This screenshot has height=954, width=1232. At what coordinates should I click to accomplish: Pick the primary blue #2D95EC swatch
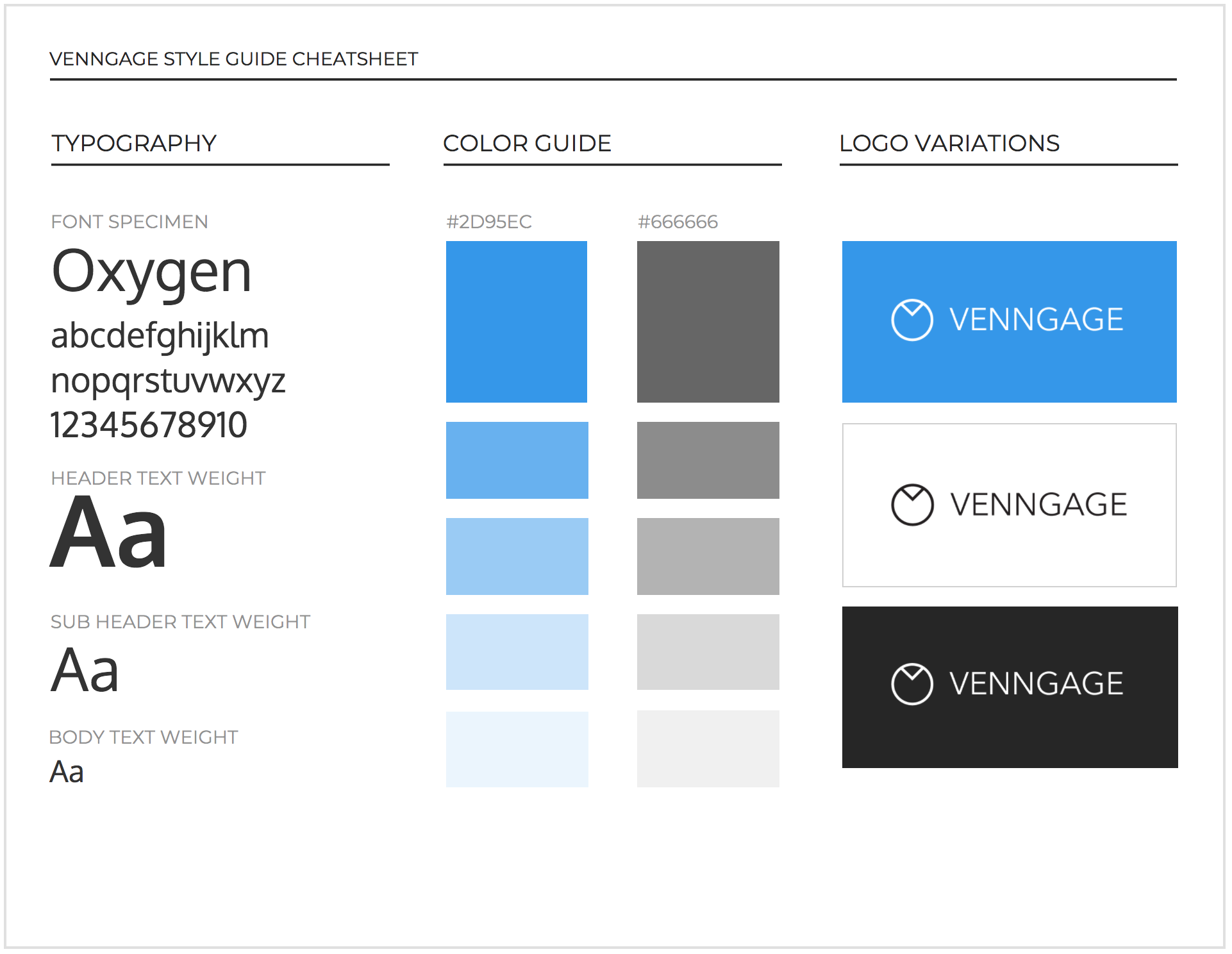pos(517,321)
